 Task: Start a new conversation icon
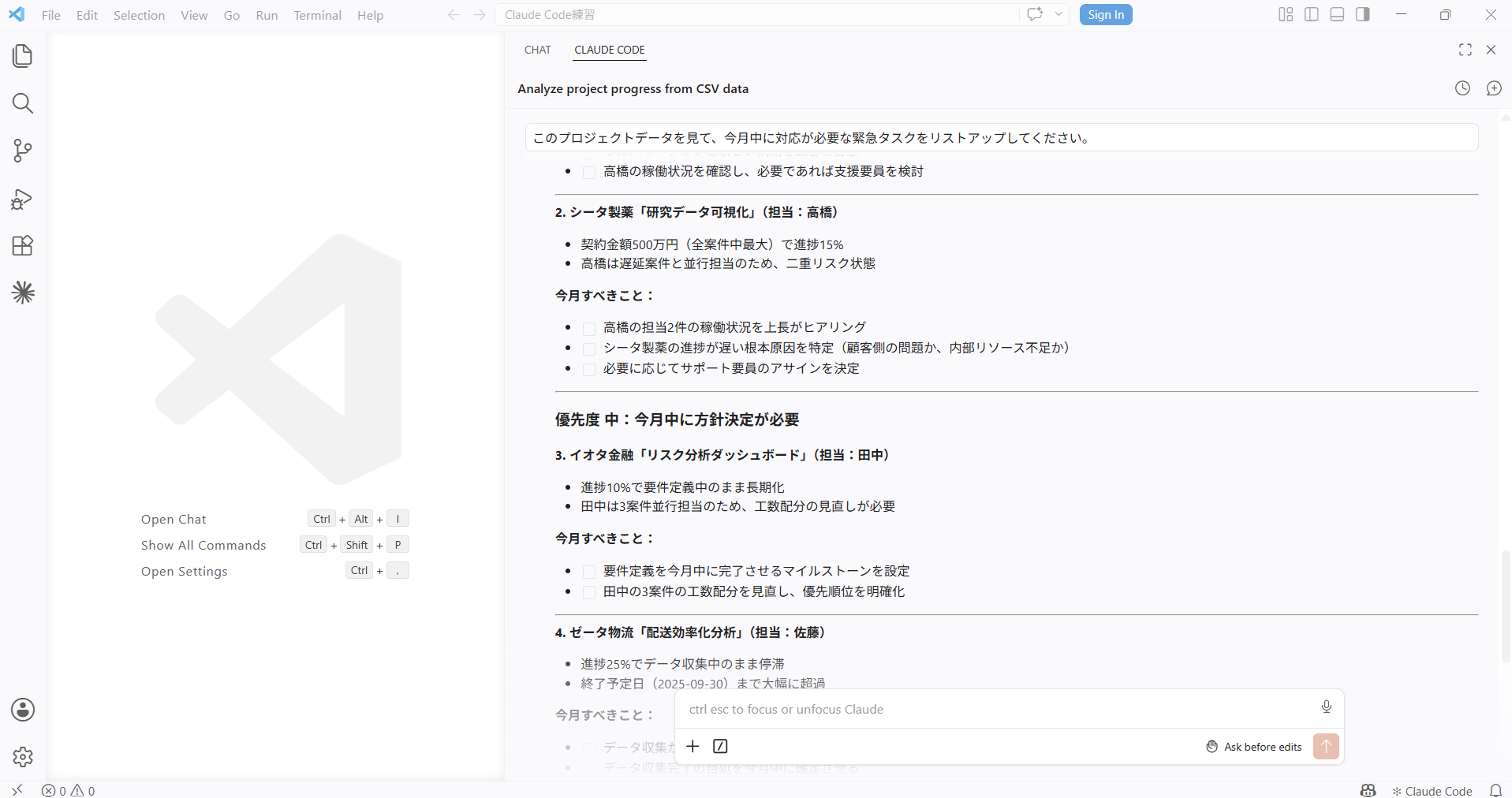[x=1494, y=88]
